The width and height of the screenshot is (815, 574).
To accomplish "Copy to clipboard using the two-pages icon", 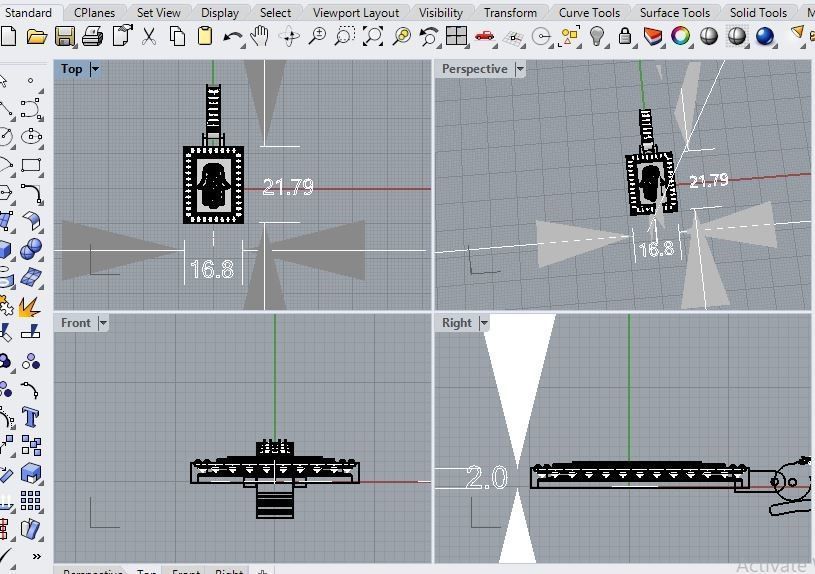I will click(177, 36).
